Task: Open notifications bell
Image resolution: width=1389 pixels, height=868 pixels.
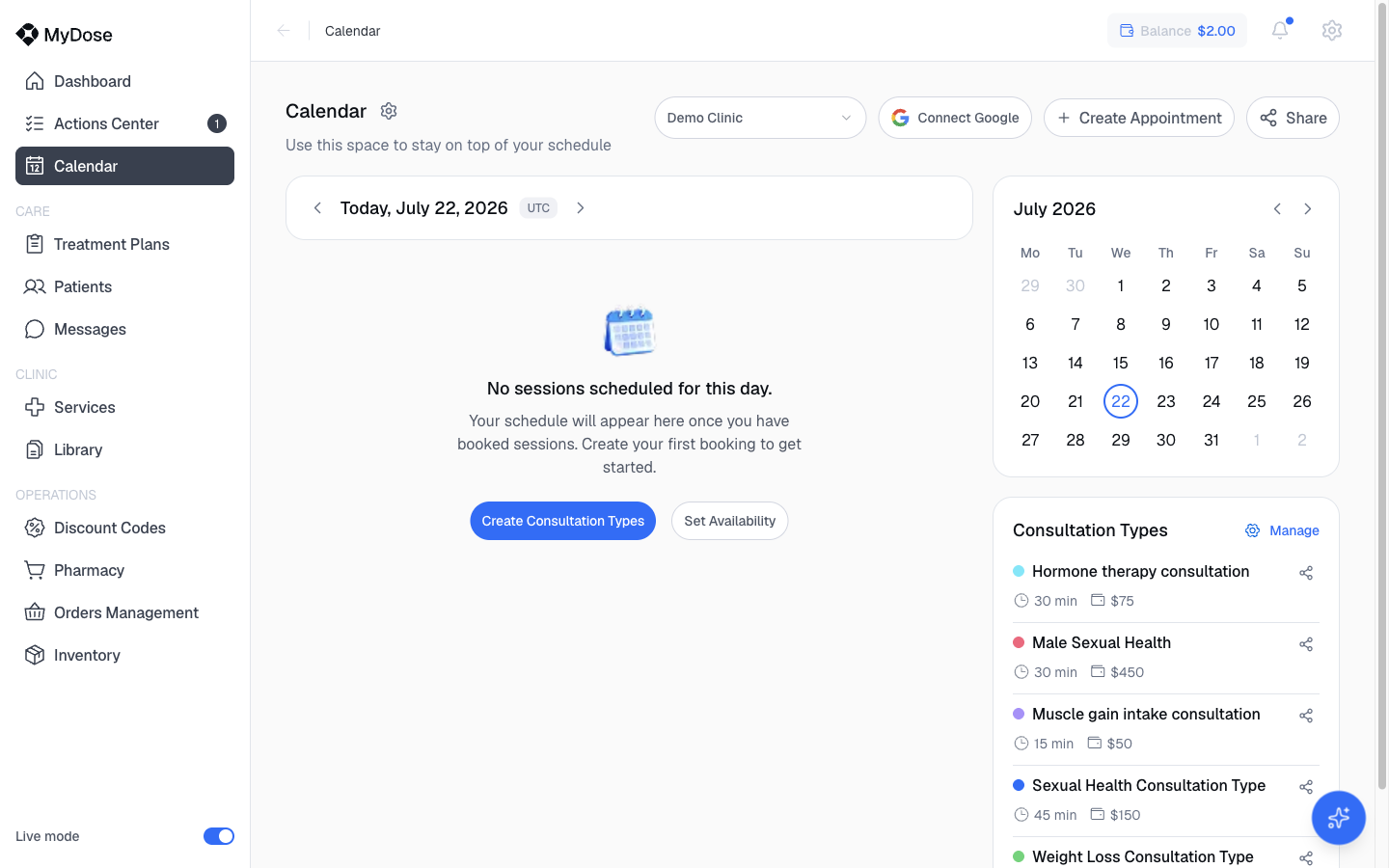Action: [x=1280, y=30]
